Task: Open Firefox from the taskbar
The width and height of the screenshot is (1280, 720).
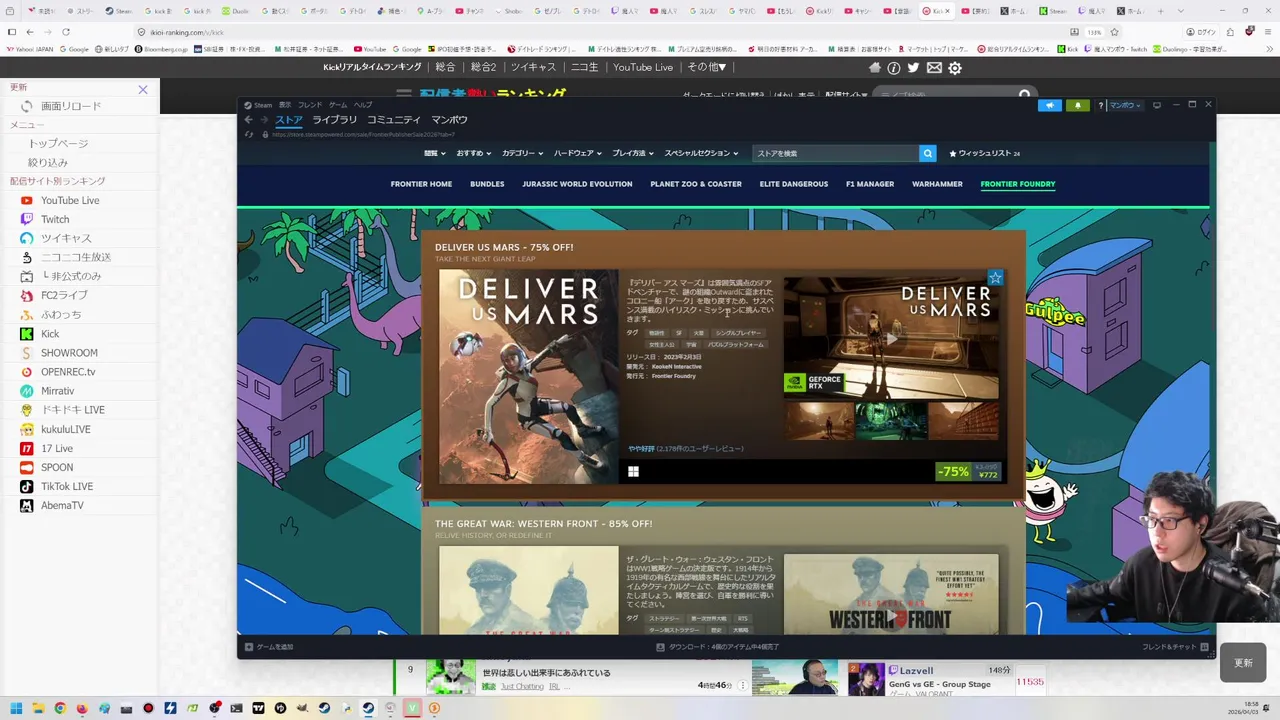Action: (x=82, y=708)
